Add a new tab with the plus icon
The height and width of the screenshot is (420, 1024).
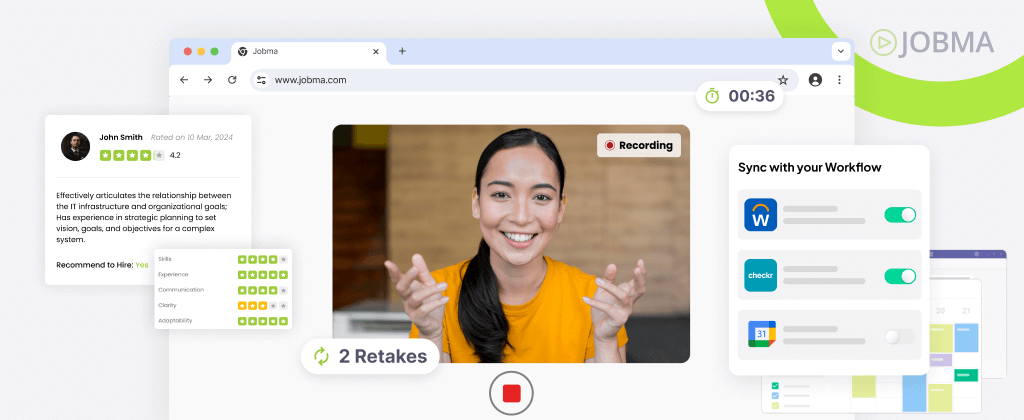[402, 51]
